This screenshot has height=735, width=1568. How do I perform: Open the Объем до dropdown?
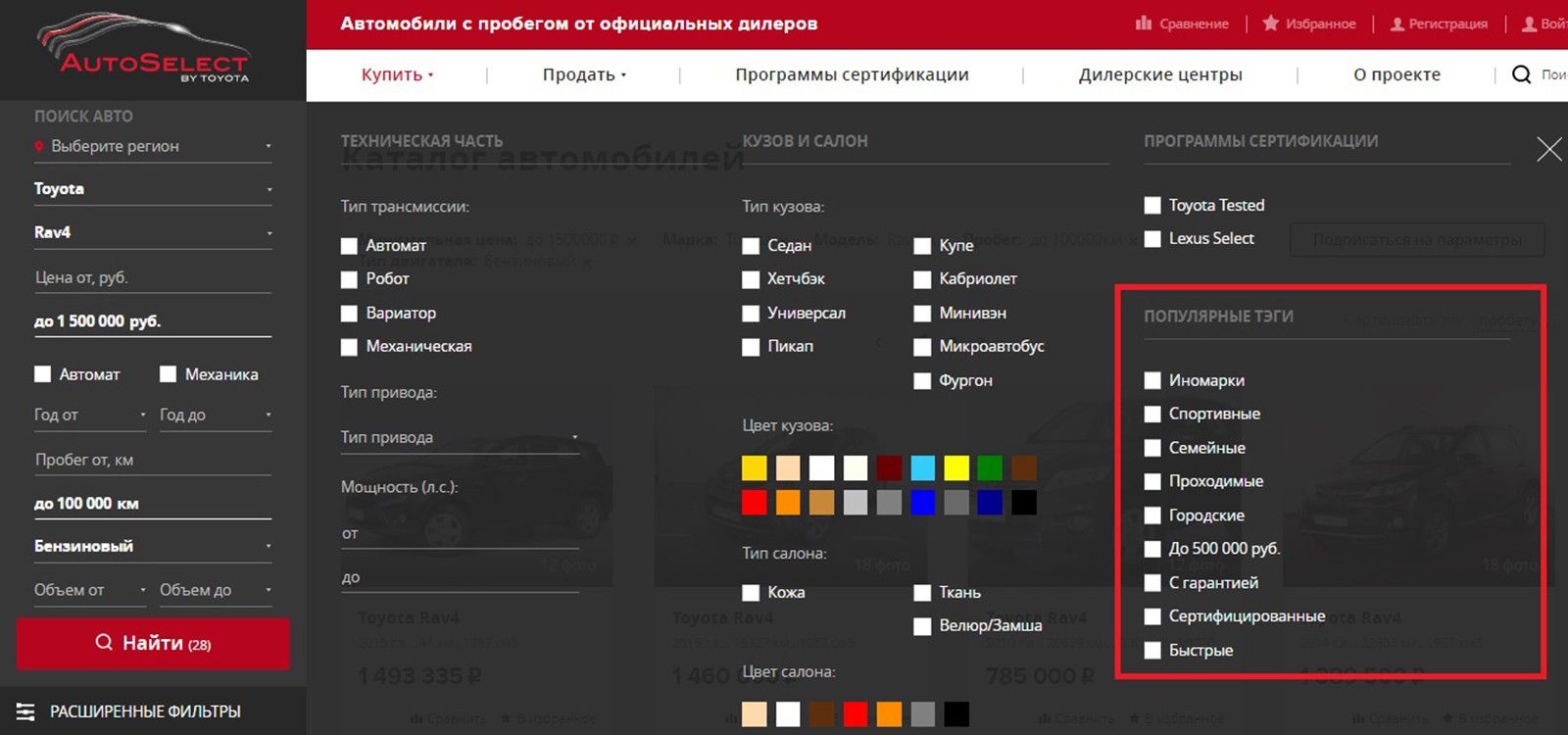coord(216,590)
